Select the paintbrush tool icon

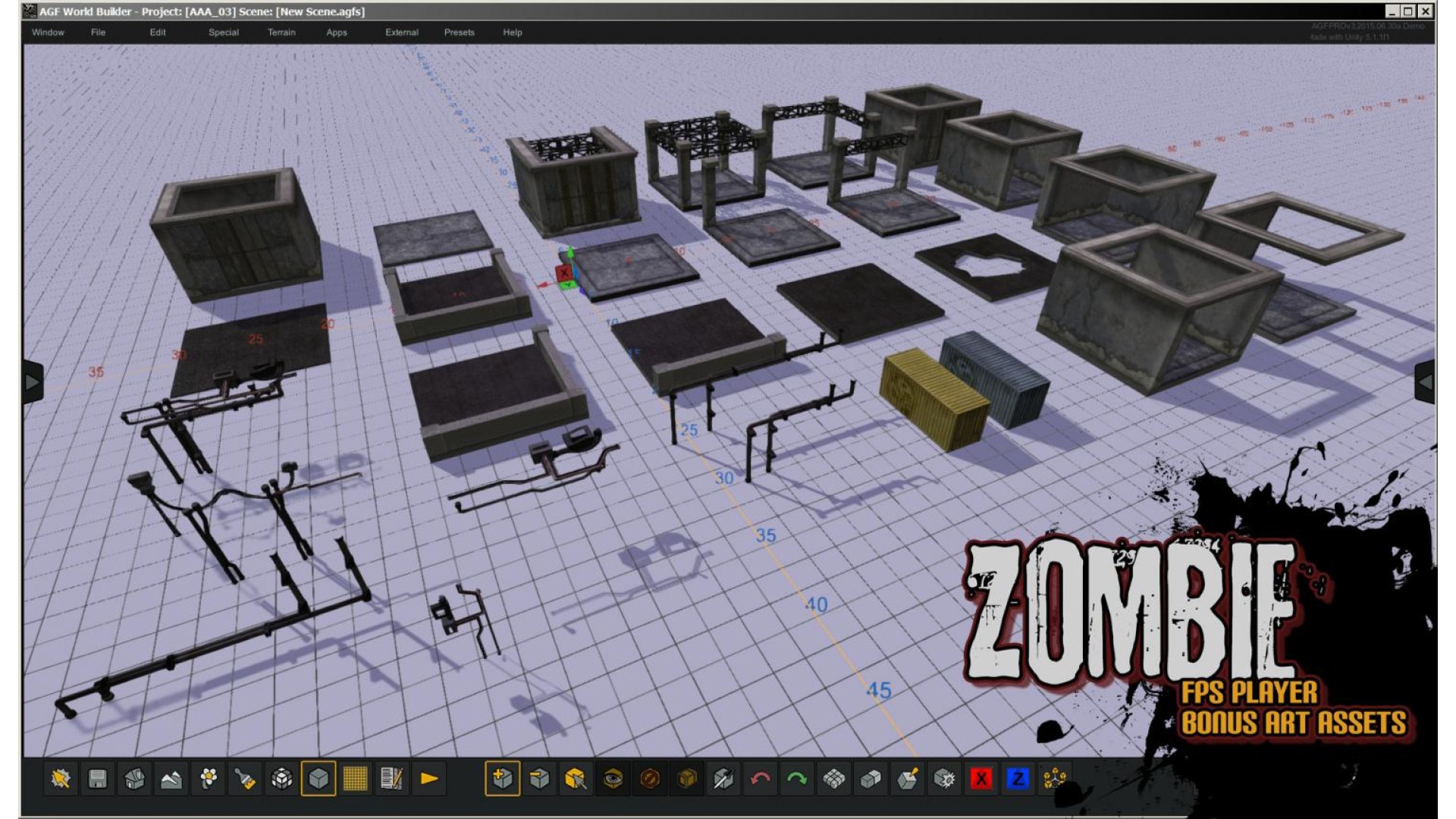point(245,779)
